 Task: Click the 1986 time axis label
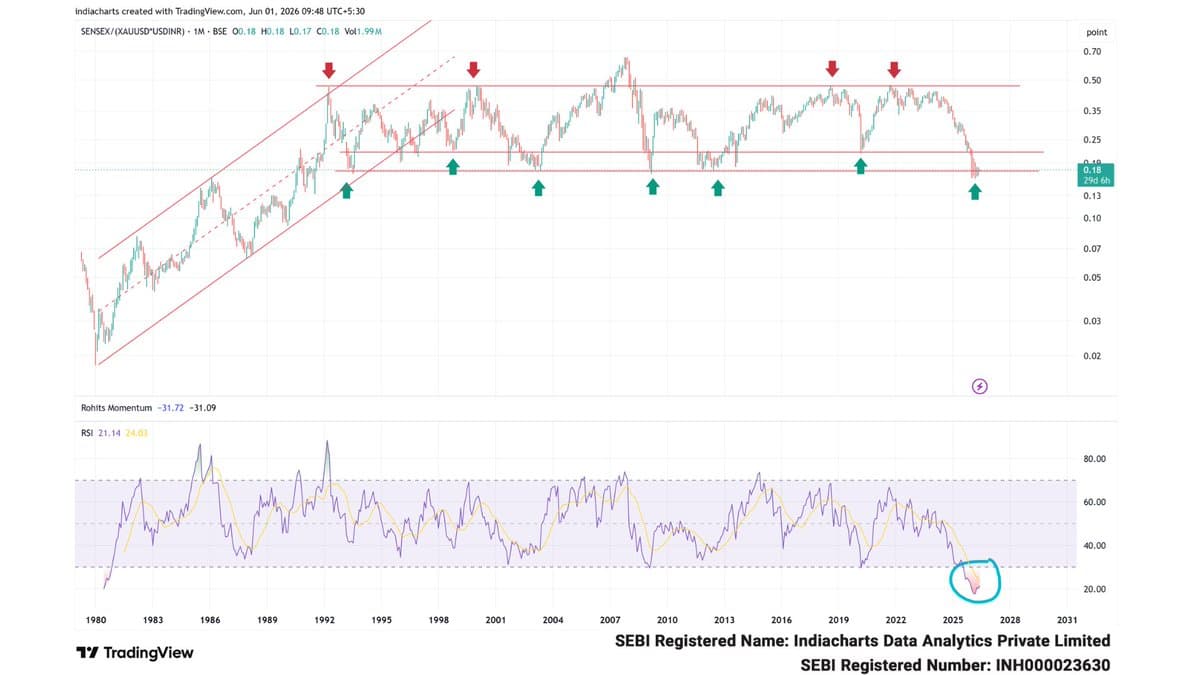(210, 620)
